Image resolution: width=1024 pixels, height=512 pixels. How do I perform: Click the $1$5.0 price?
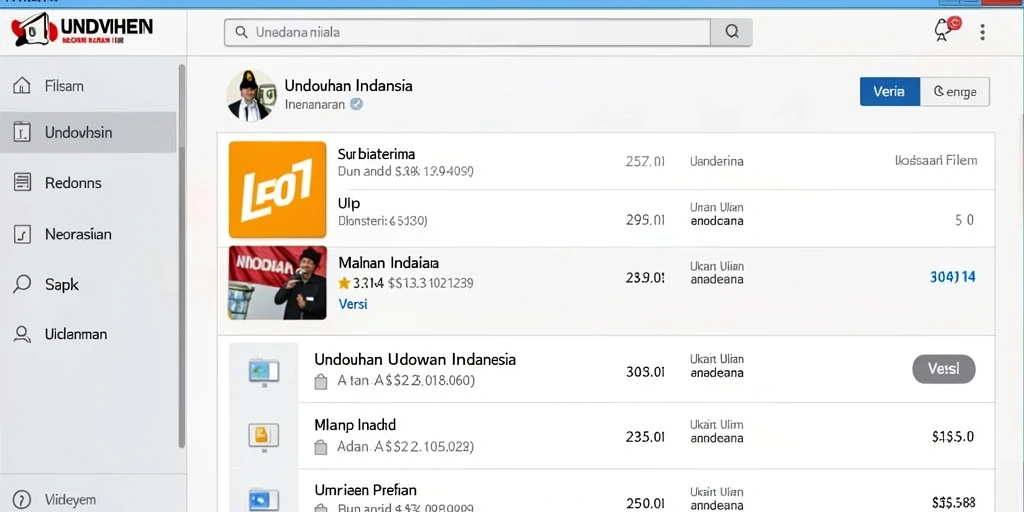coord(953,436)
